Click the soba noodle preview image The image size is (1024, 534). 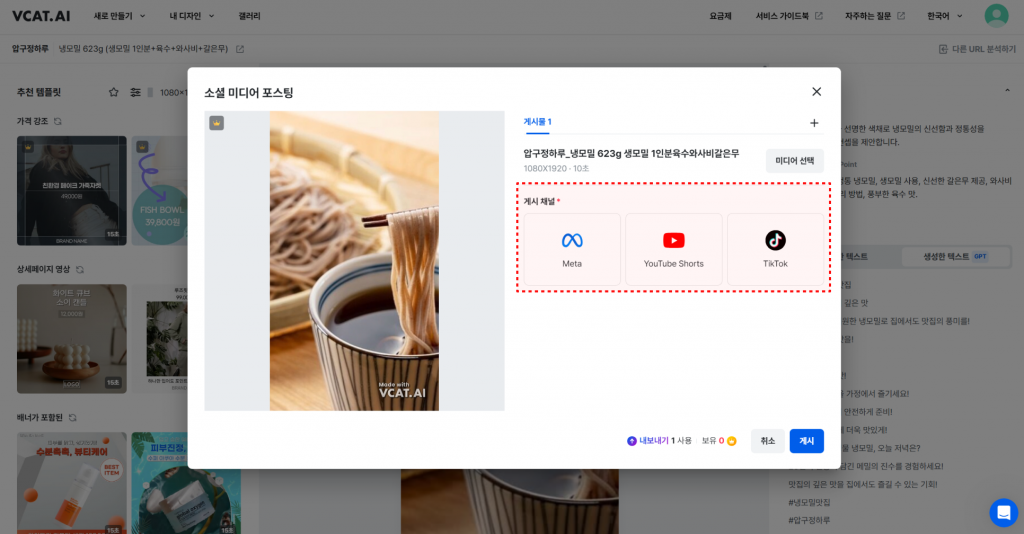point(354,260)
